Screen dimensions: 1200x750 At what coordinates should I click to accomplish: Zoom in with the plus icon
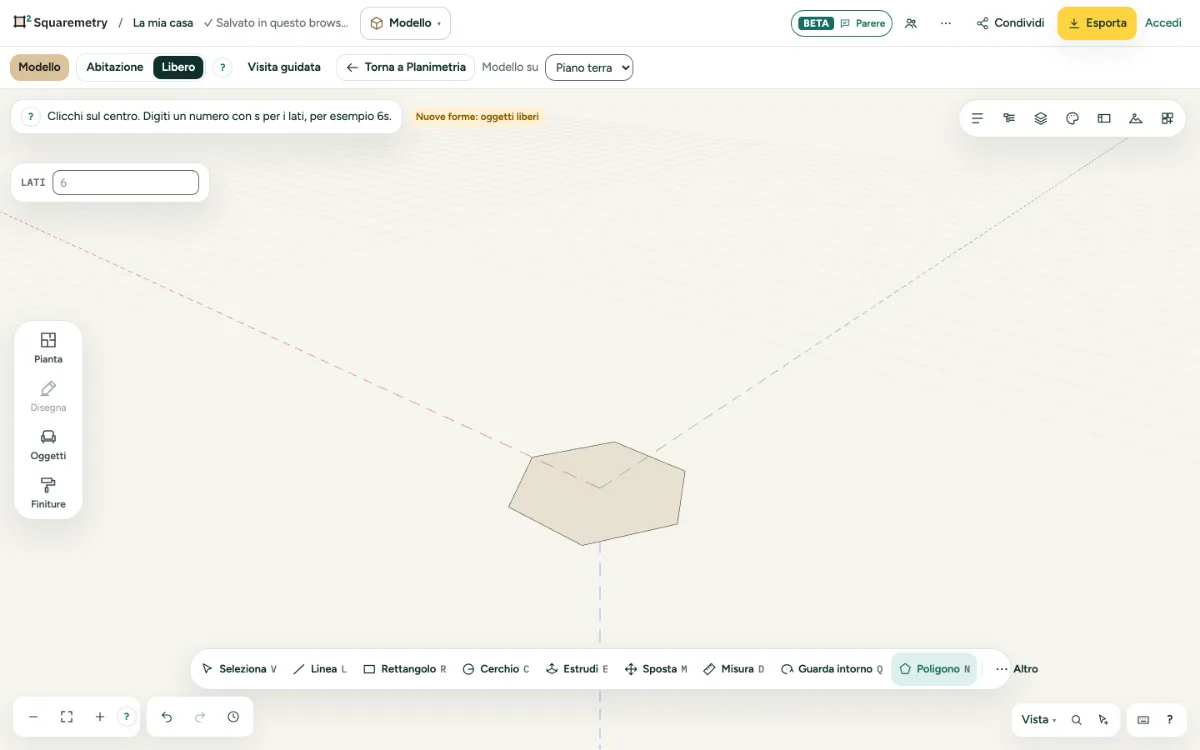click(100, 717)
